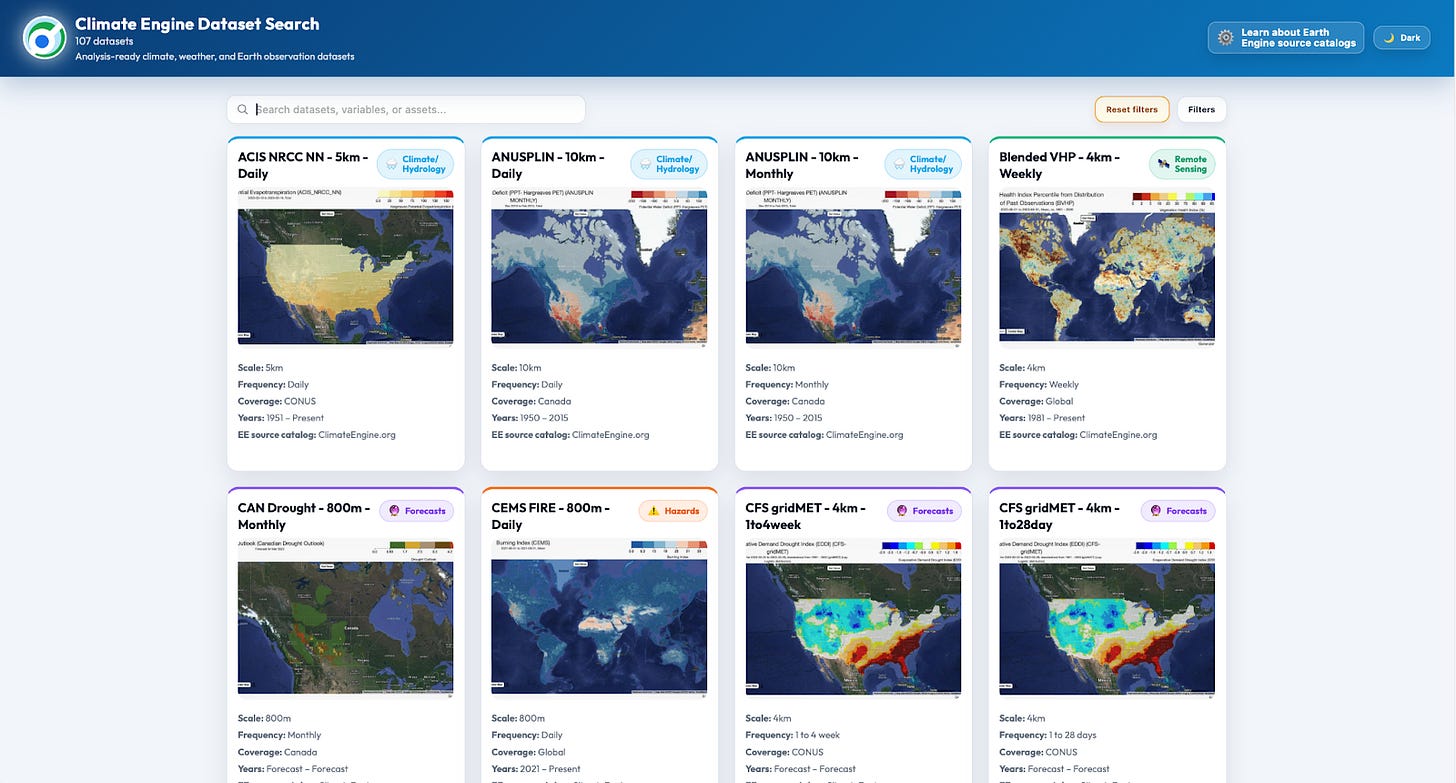Click ClimateEngine.org source catalog on ACIS NRCC NN card

pos(357,435)
